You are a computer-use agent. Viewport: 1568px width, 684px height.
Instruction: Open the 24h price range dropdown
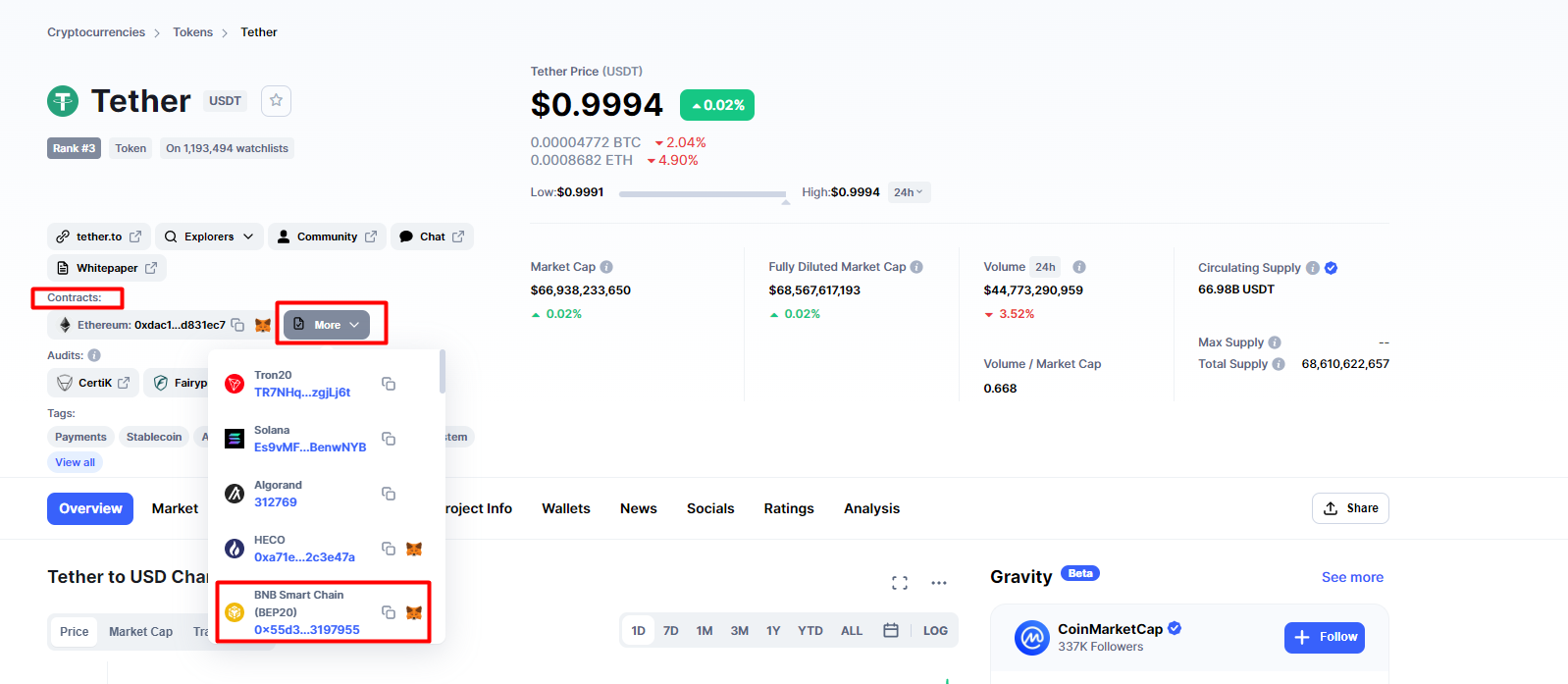[x=909, y=192]
